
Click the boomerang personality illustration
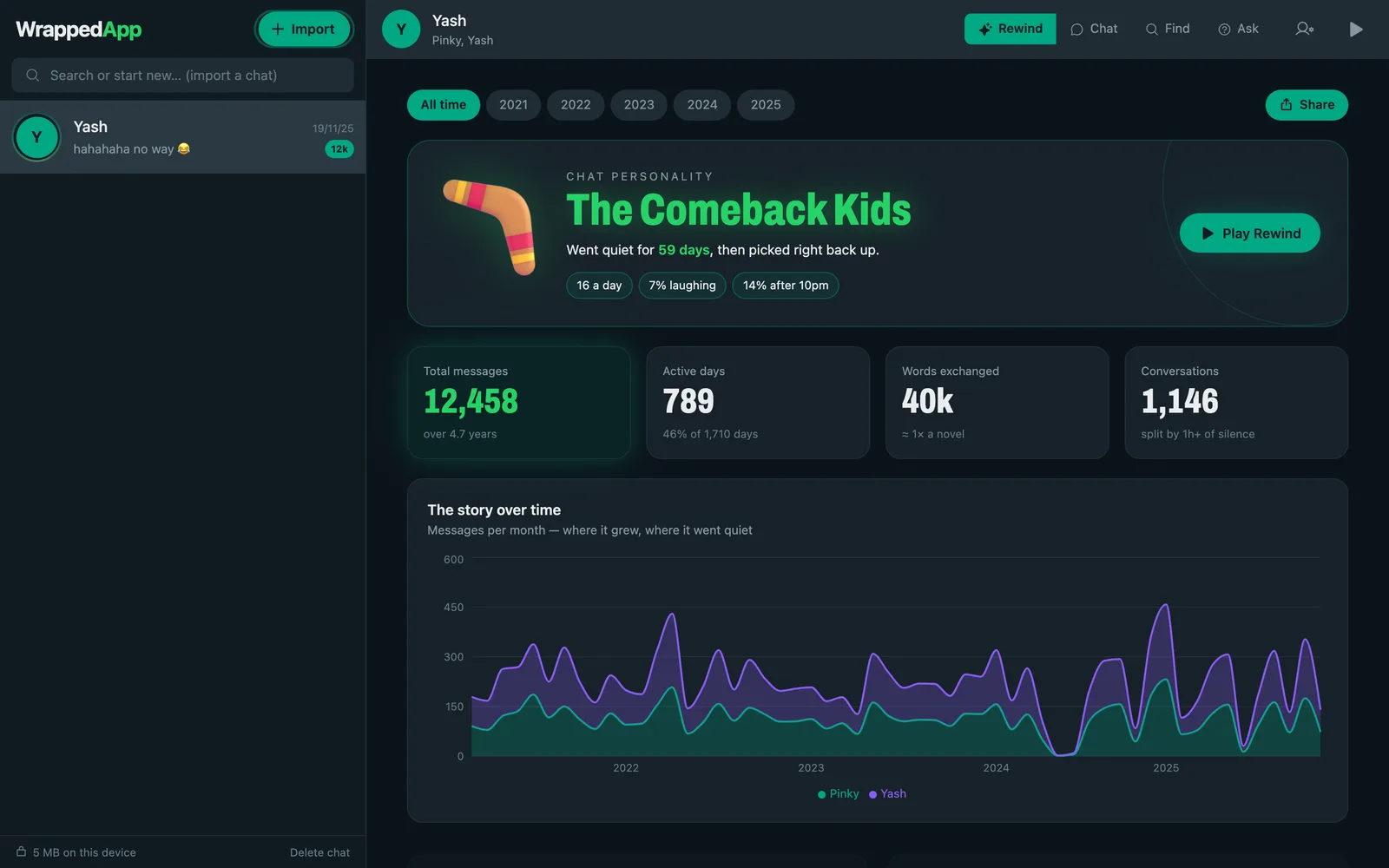[490, 226]
